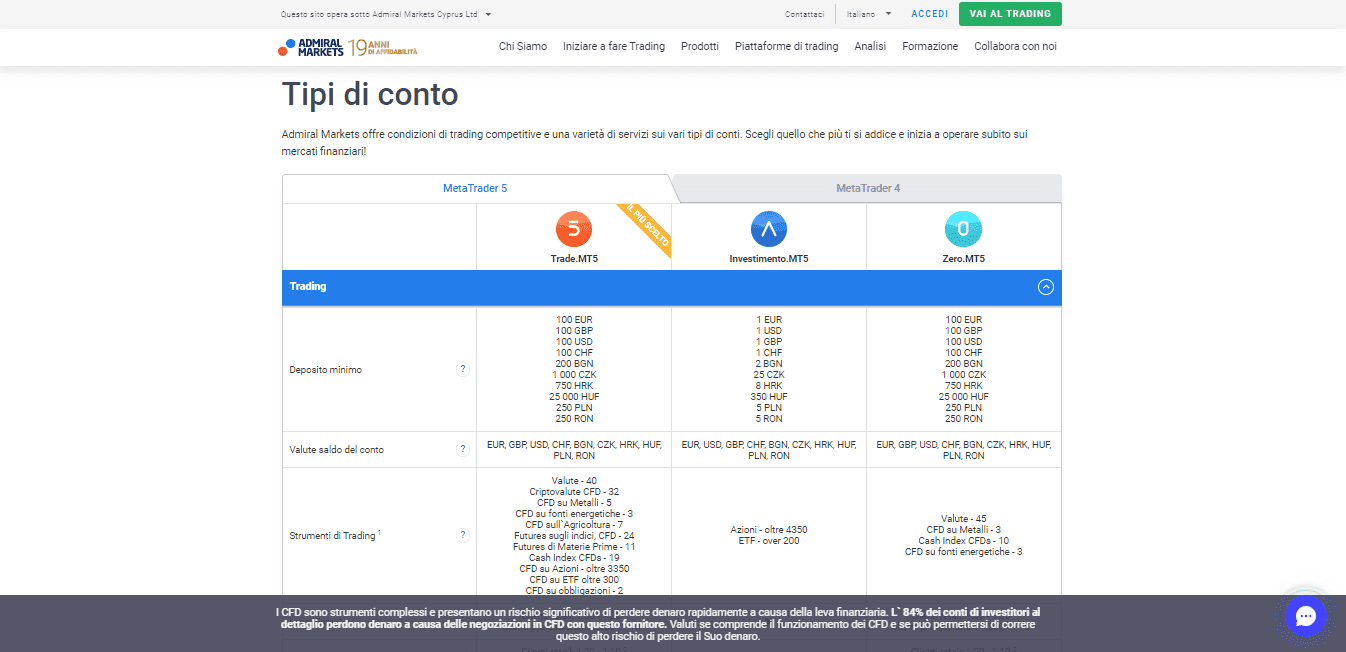
Task: Click 'Valute - 45' in Zero.MT5 column
Action: pos(964,519)
